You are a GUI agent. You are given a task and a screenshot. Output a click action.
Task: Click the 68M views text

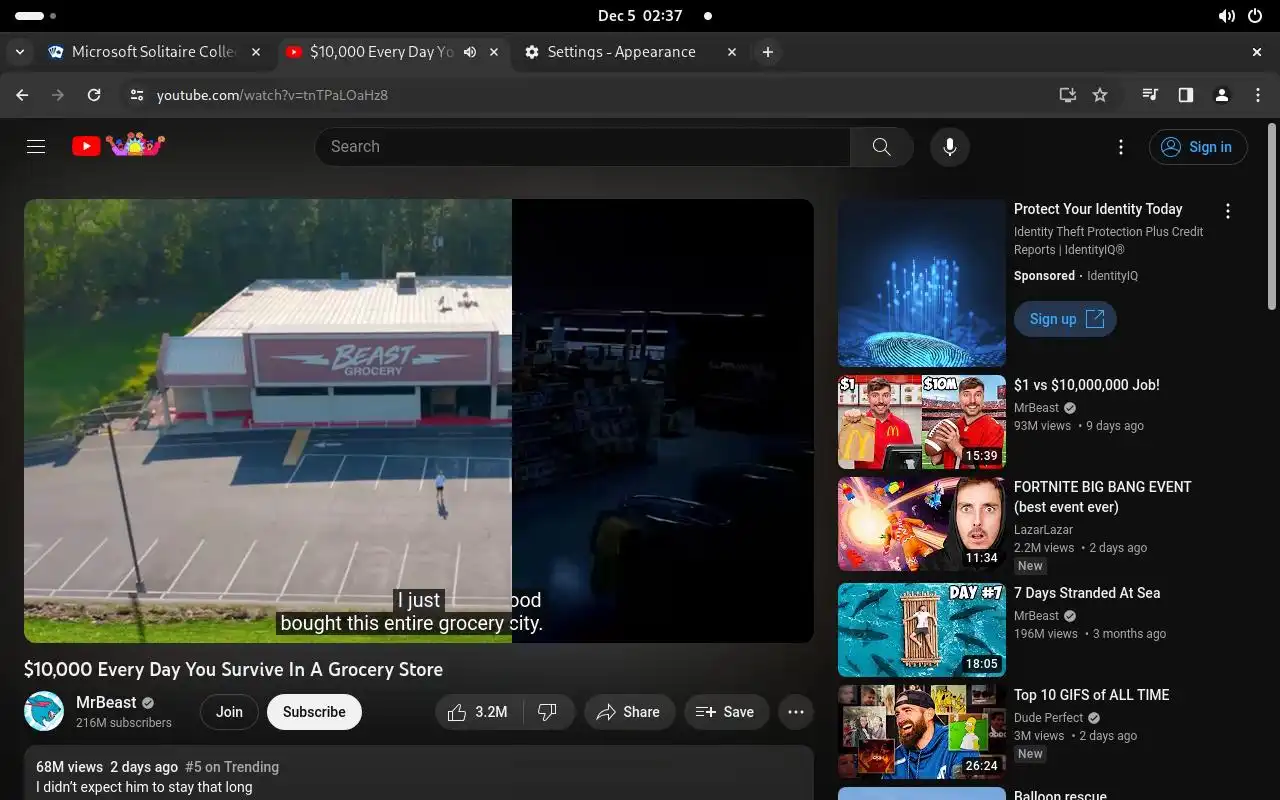(x=69, y=767)
